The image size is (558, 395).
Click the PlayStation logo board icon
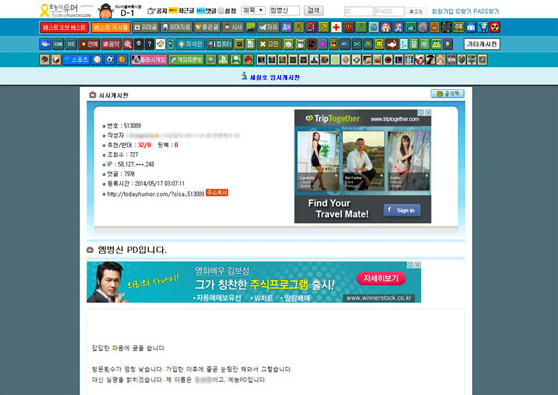tap(223, 59)
